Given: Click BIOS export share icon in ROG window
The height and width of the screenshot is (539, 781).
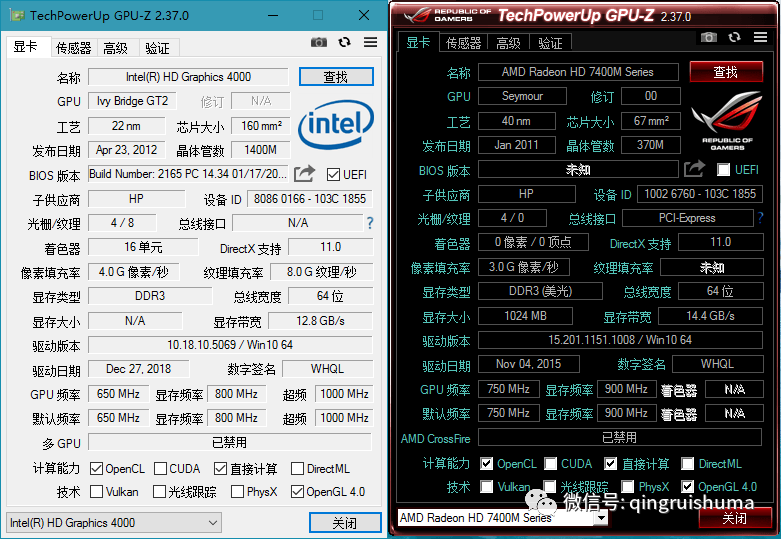Looking at the screenshot, I should coord(694,168).
